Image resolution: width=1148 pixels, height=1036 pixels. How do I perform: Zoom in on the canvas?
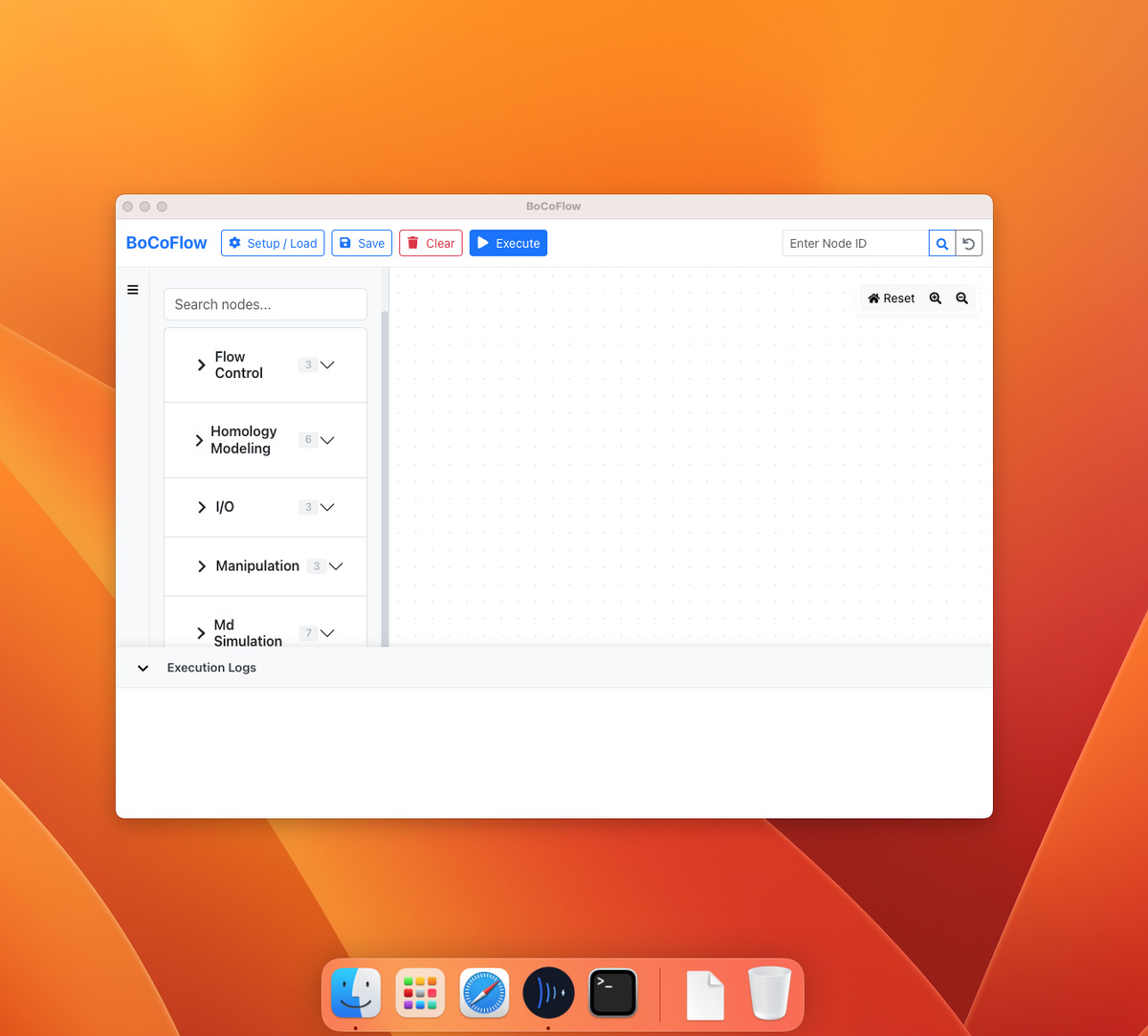(936, 298)
